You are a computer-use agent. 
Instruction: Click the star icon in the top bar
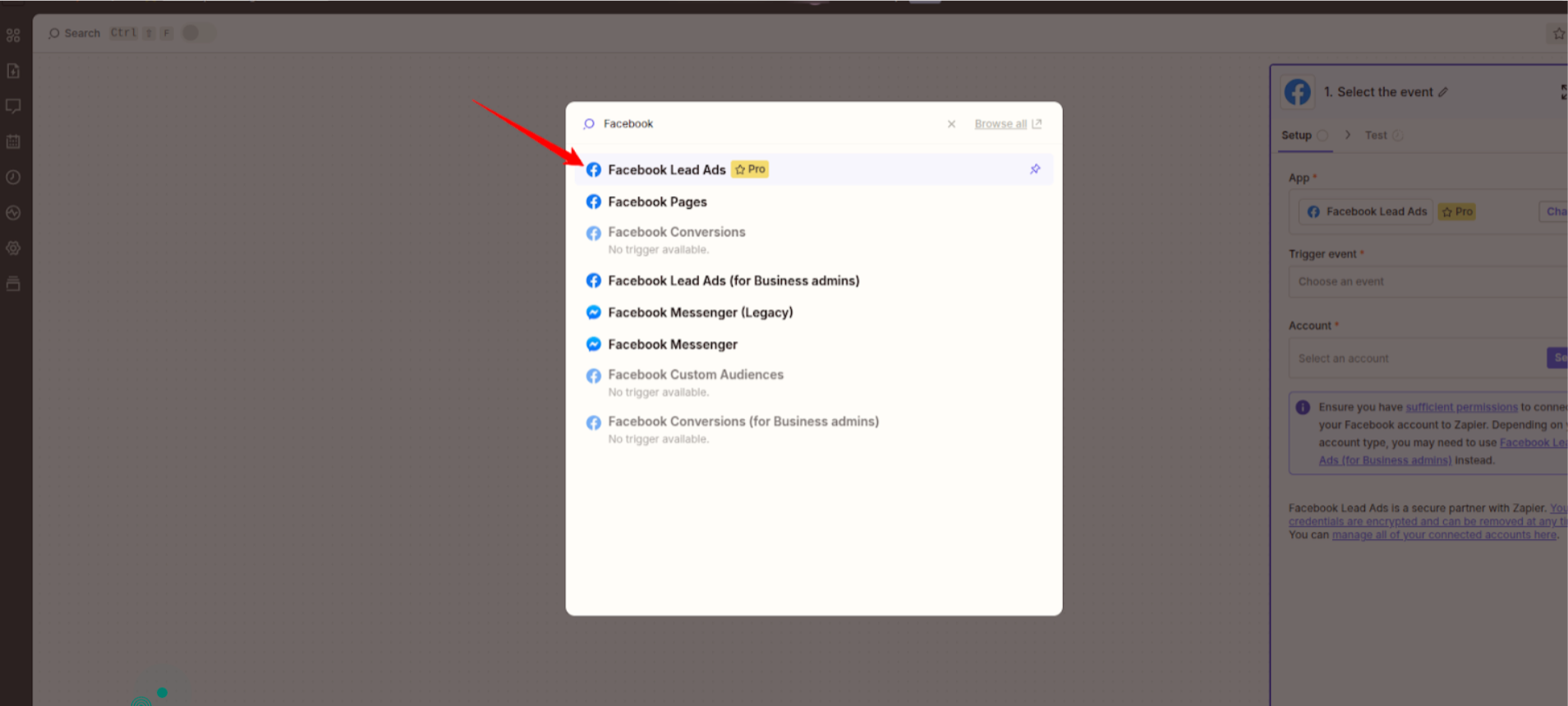(1558, 34)
